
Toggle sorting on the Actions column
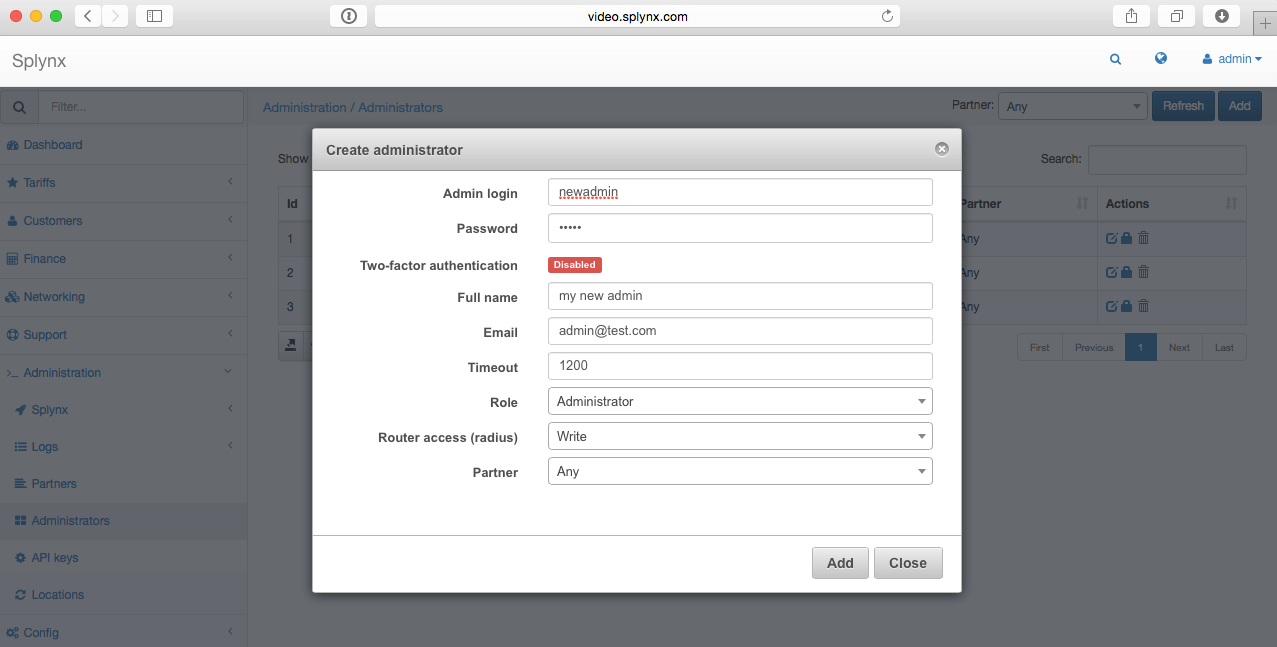tap(1234, 204)
